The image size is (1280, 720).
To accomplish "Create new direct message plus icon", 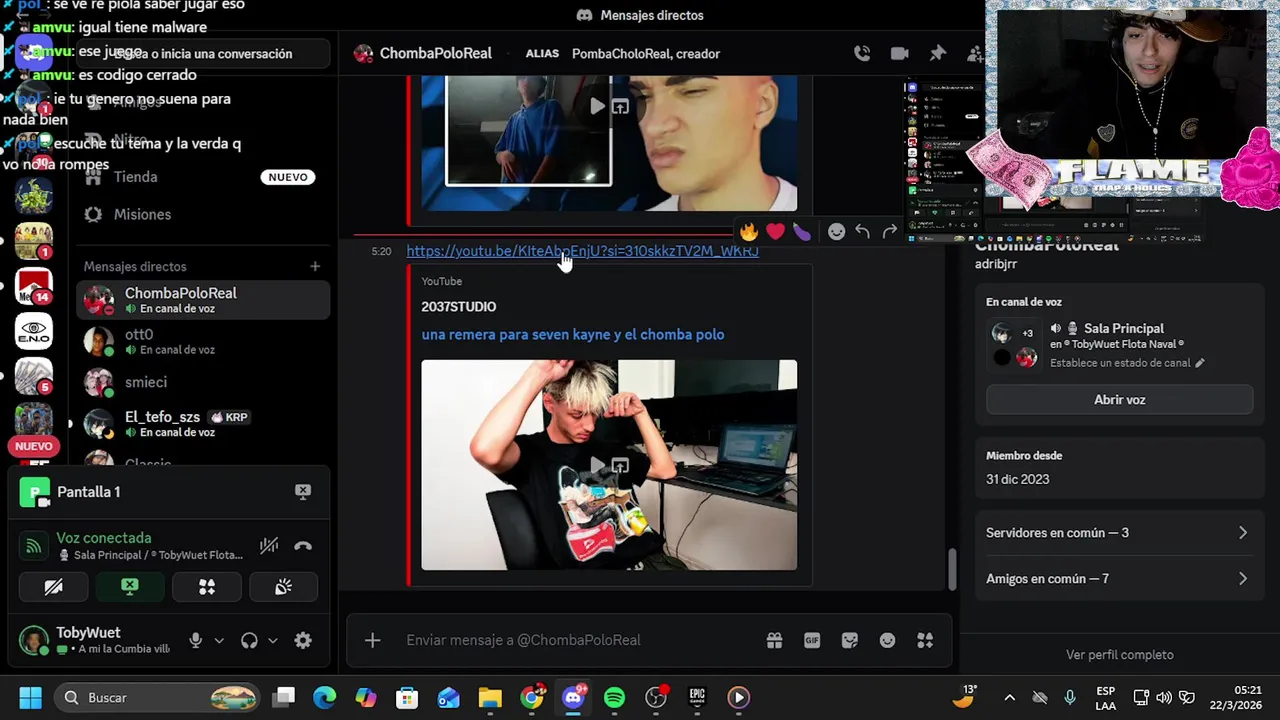I will 315,266.
